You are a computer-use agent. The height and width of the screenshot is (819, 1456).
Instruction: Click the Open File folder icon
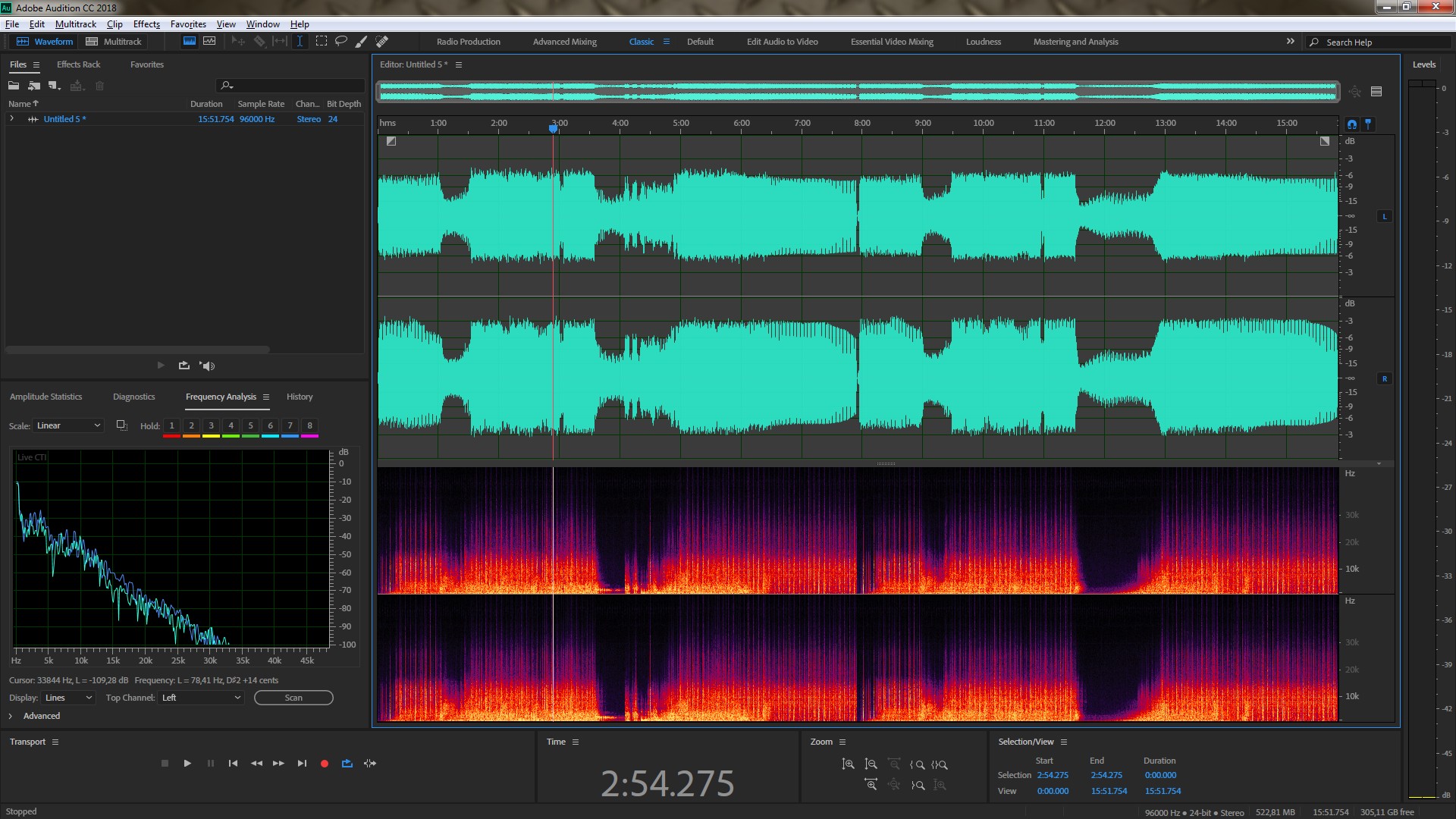pos(14,86)
